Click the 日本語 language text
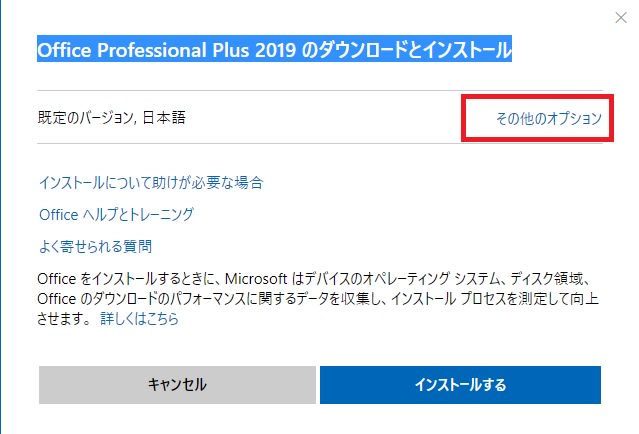The image size is (639, 434). point(164,118)
